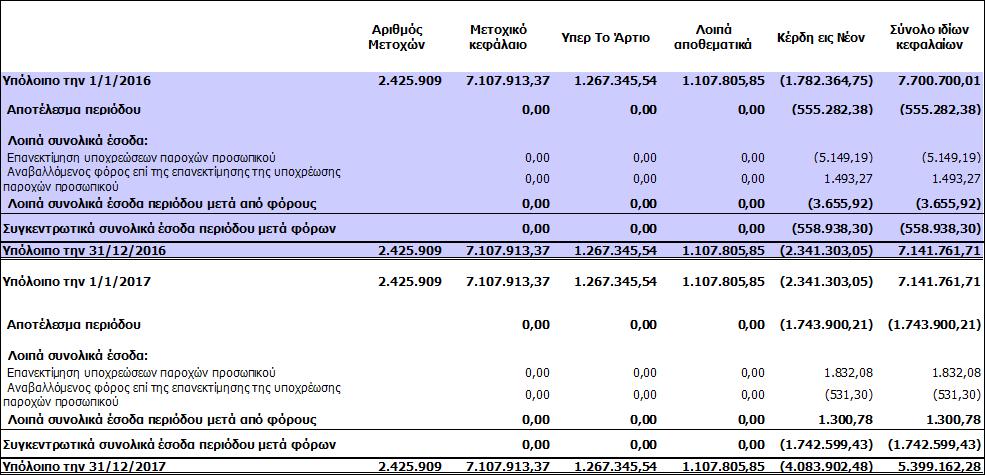The height and width of the screenshot is (475, 985).
Task: Select 2.425.909 in the 31/12/2016 row
Action: (x=410, y=250)
